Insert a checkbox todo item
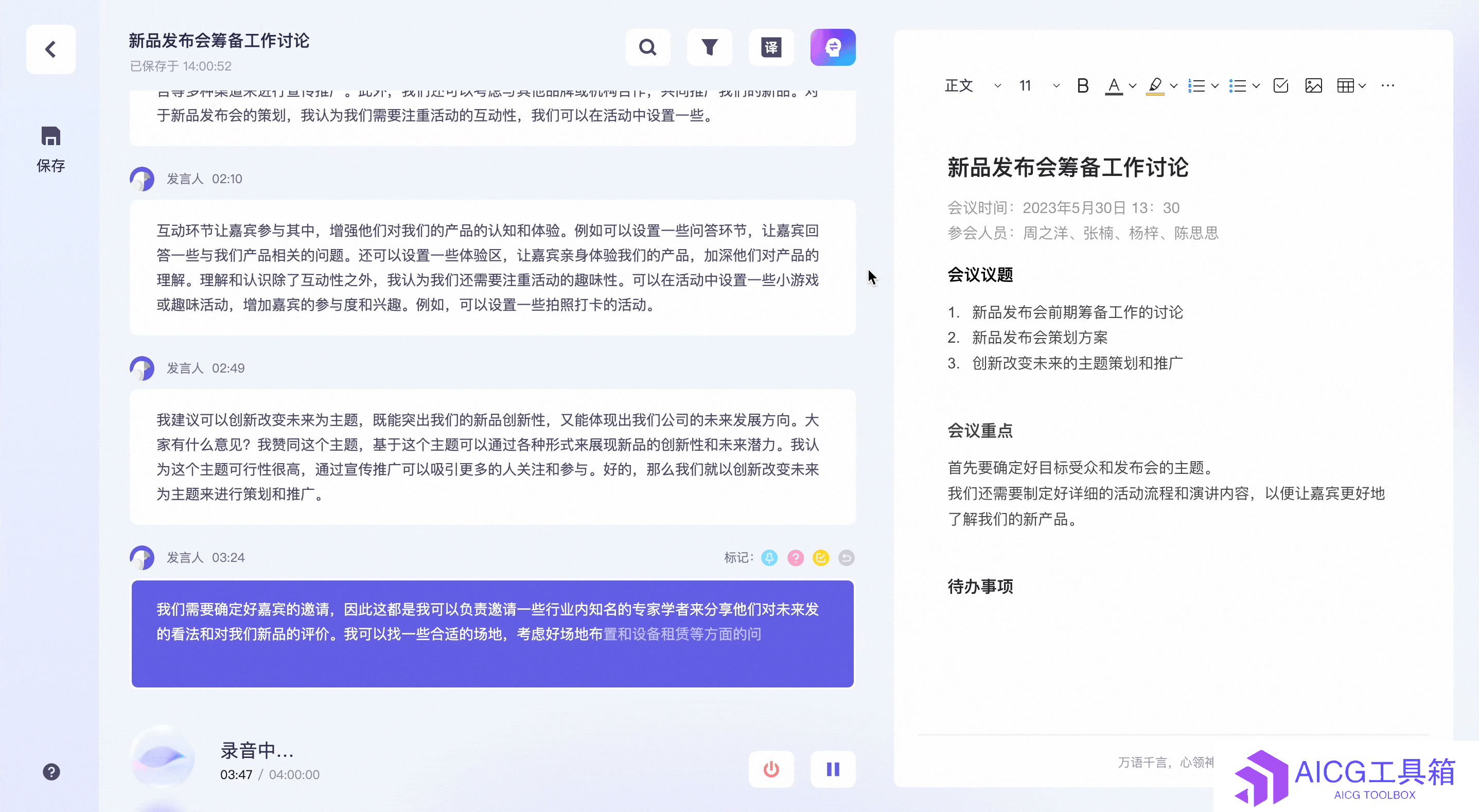The height and width of the screenshot is (812, 1479). coord(1281,85)
